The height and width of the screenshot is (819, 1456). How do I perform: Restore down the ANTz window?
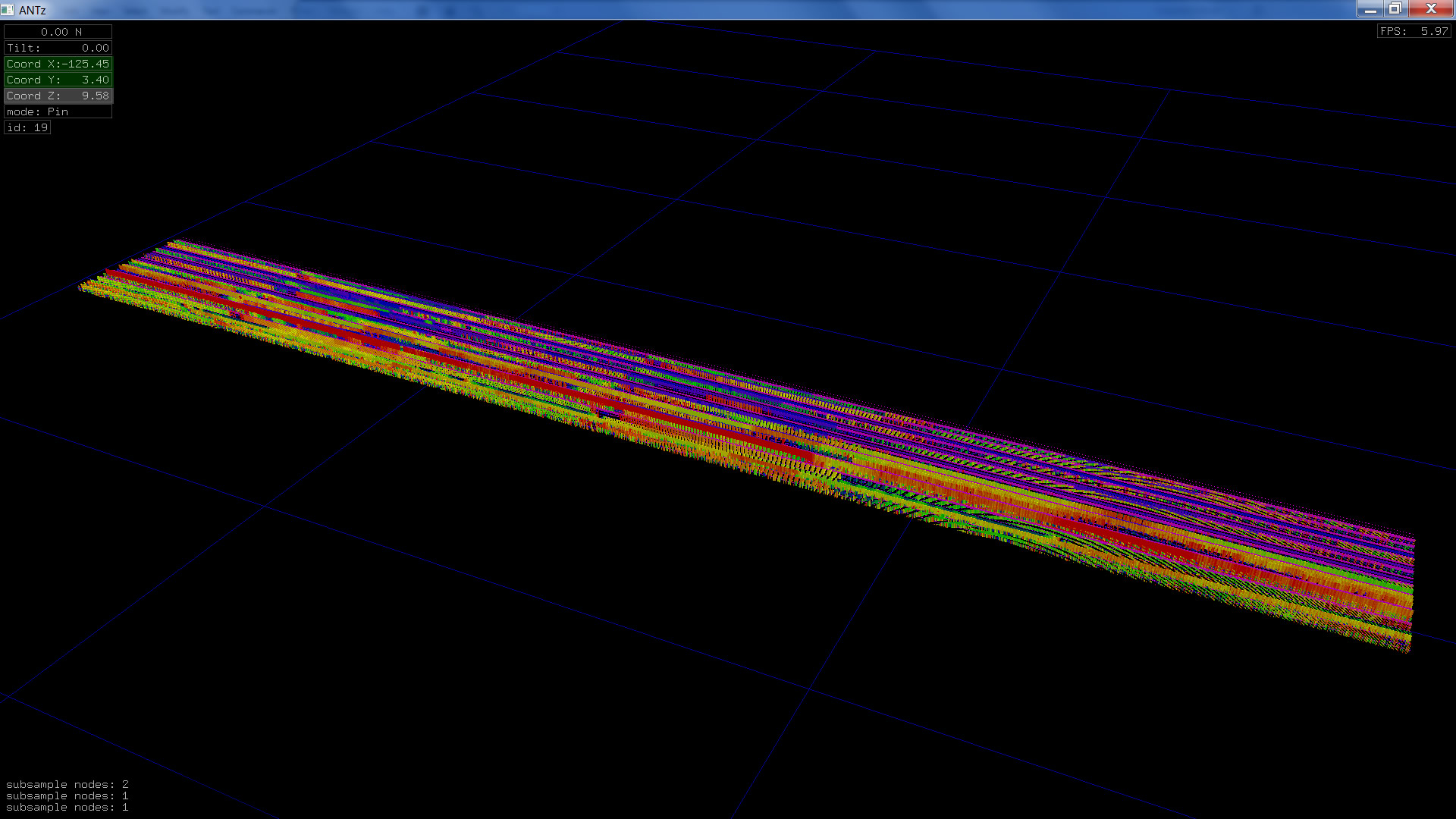point(1395,9)
